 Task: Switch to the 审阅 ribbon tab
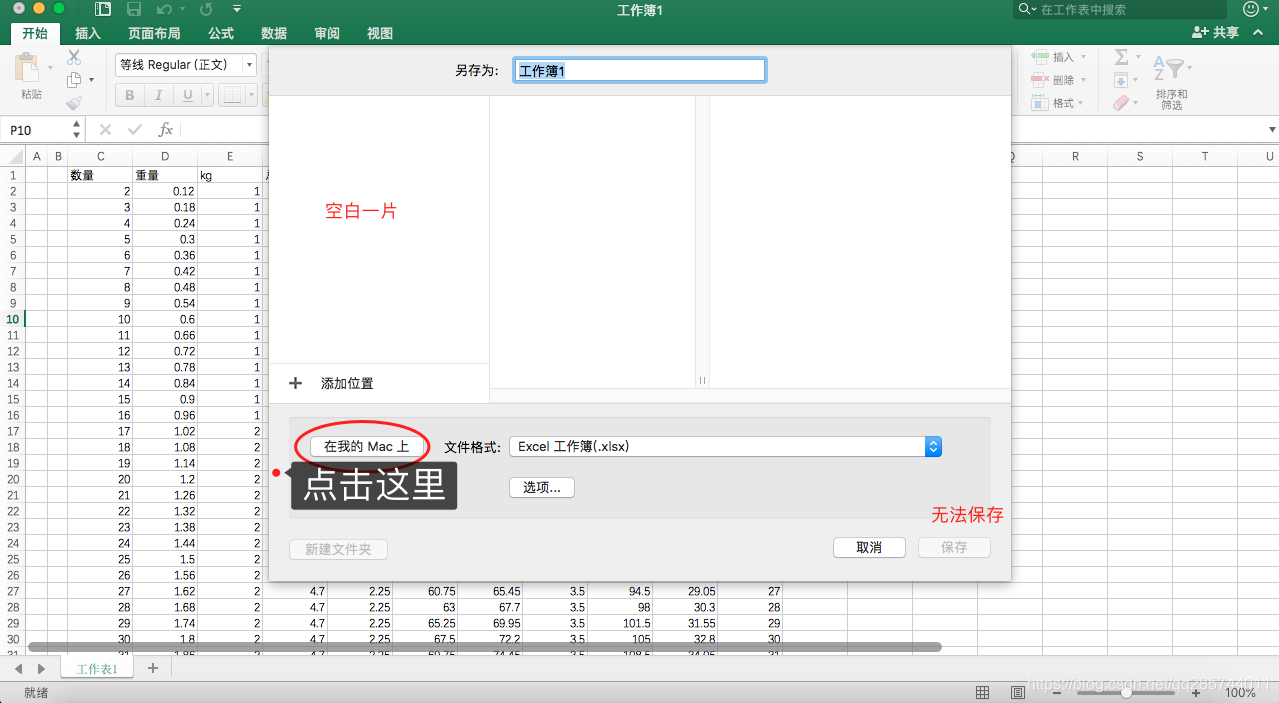[327, 33]
